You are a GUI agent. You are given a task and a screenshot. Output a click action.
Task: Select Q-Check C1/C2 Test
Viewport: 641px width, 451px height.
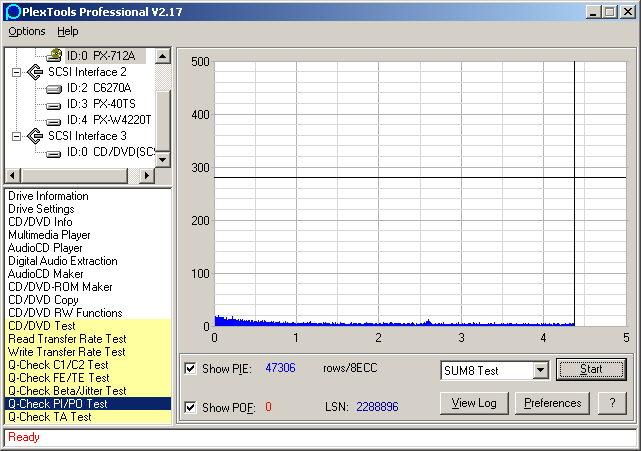(x=88, y=365)
